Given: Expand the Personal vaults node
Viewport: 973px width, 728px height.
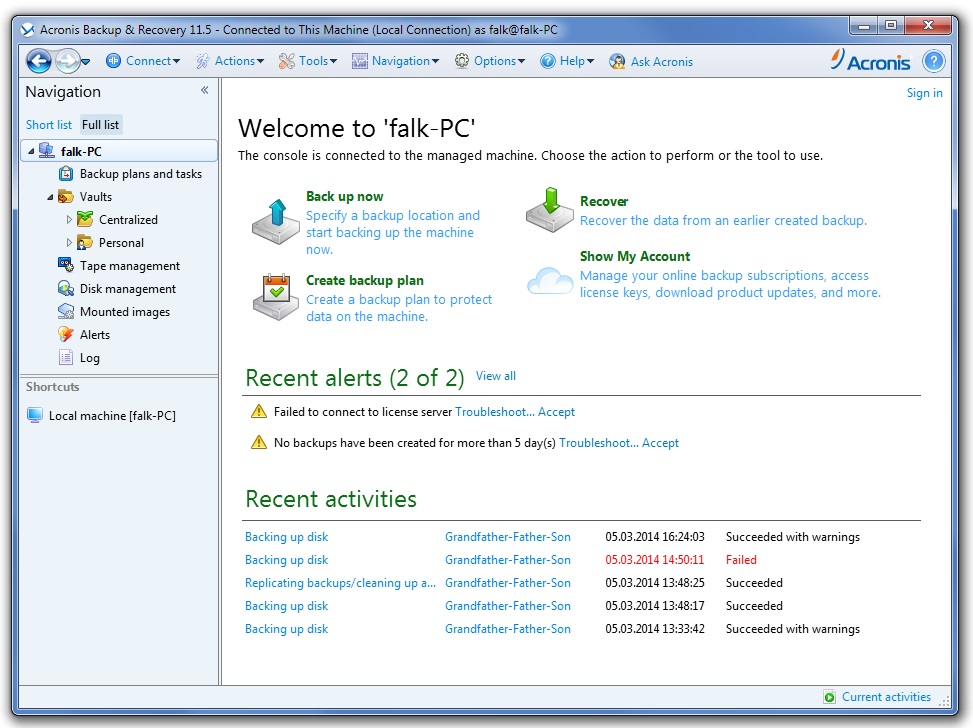Looking at the screenshot, I should [x=69, y=243].
